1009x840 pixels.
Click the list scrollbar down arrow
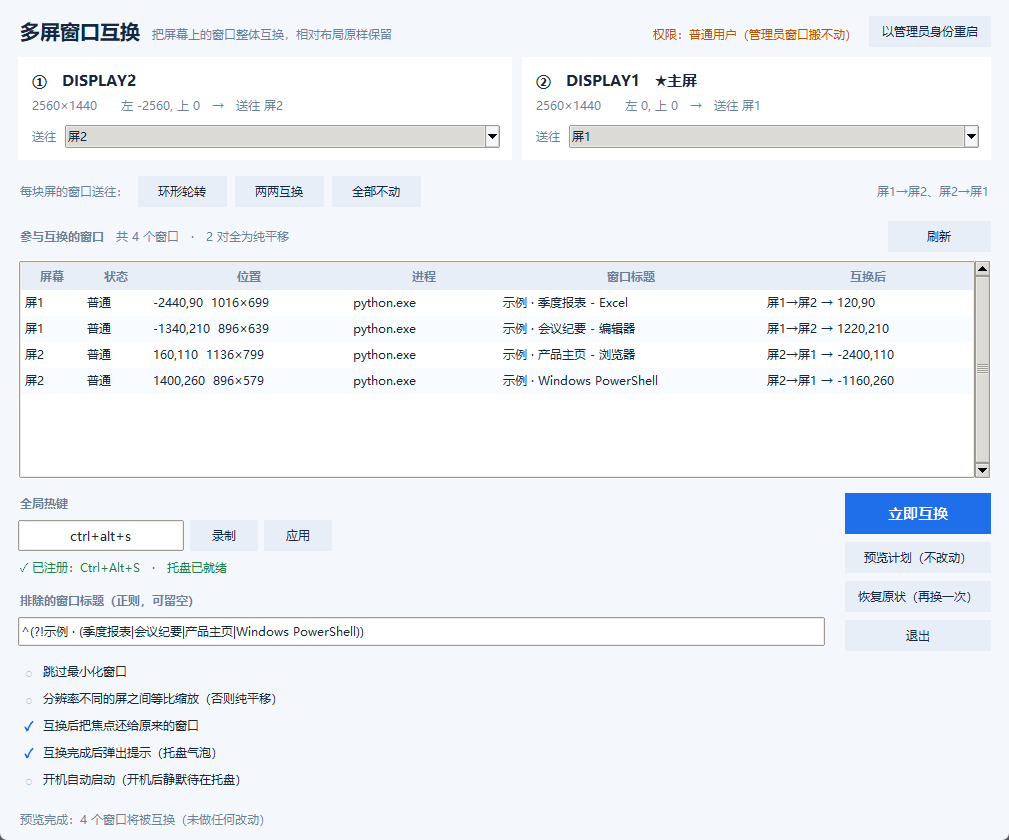pos(982,470)
